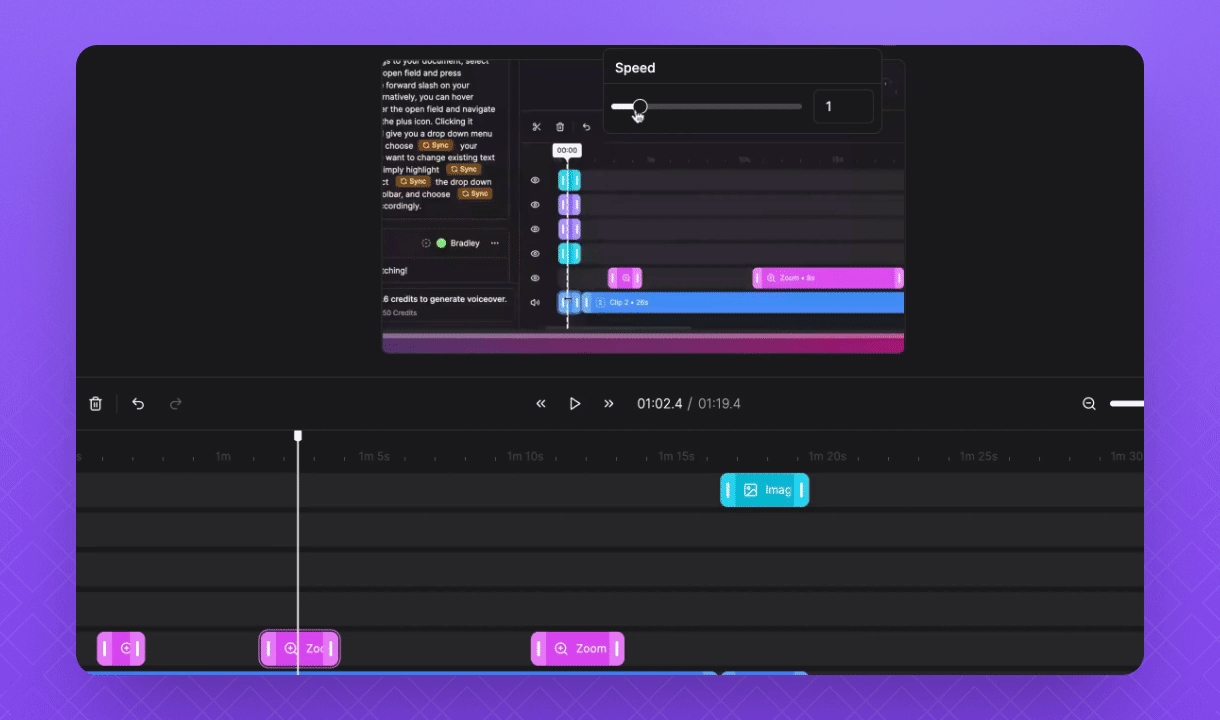Click the left trim handle of Image clip
The height and width of the screenshot is (720, 1220).
click(x=728, y=490)
